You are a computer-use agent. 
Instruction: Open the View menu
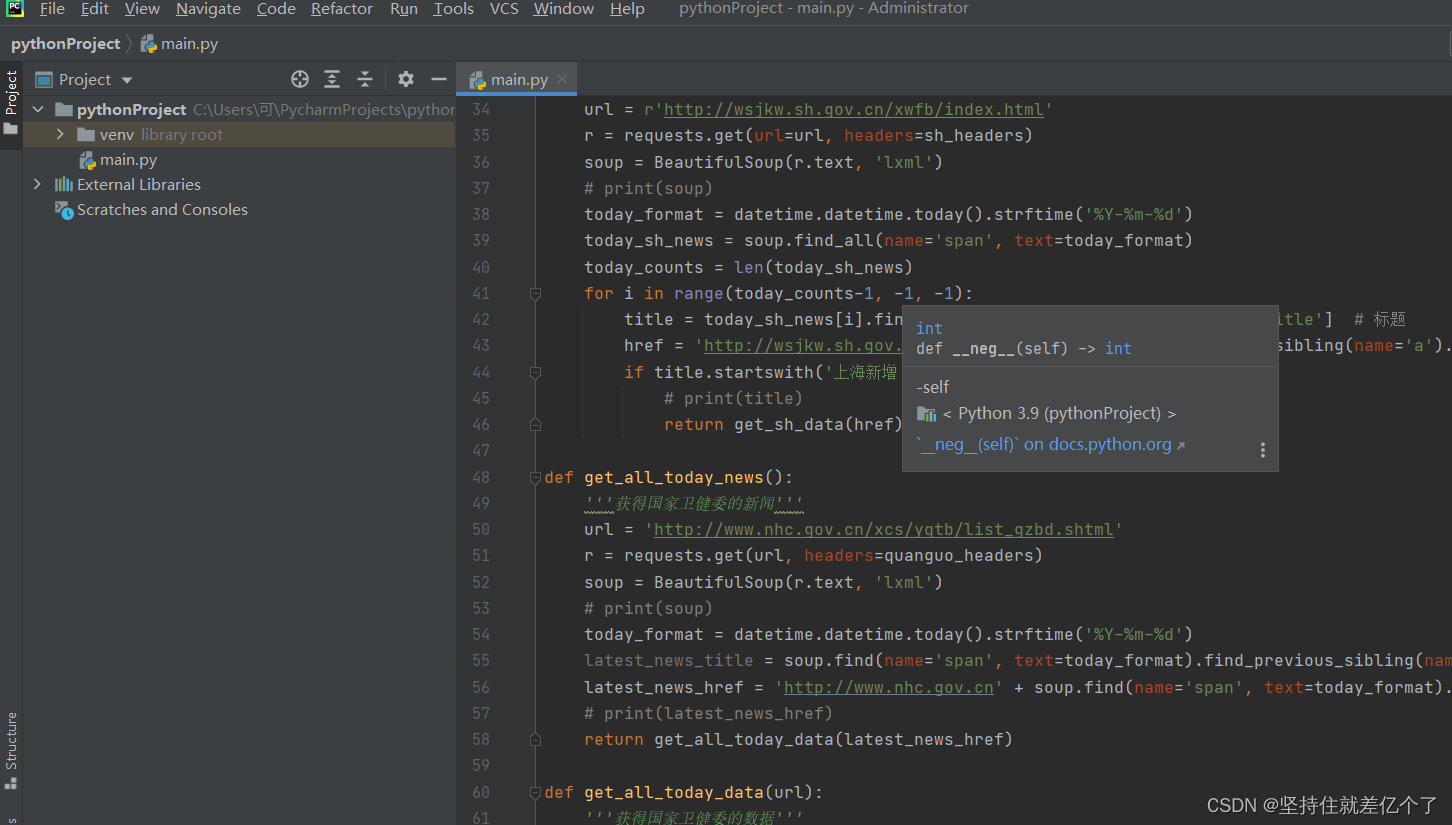pos(142,9)
